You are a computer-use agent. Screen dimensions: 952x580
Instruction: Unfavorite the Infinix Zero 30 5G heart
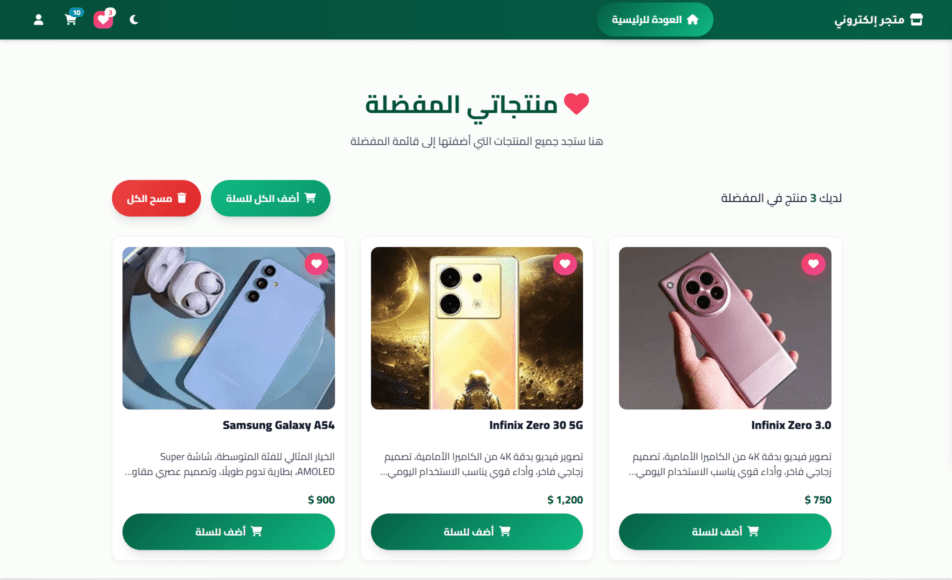click(x=565, y=264)
